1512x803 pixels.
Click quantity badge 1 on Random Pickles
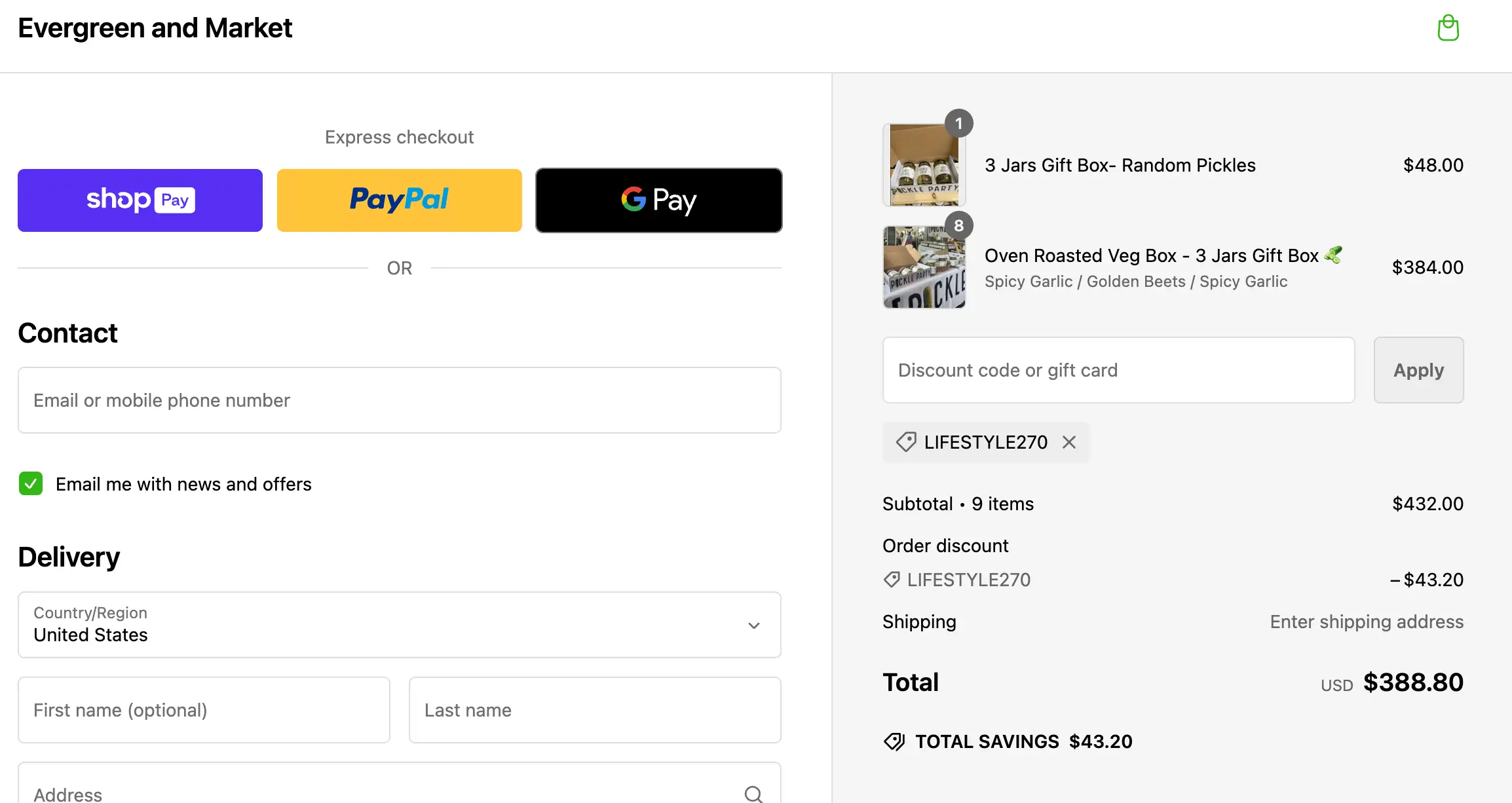pyautogui.click(x=958, y=123)
